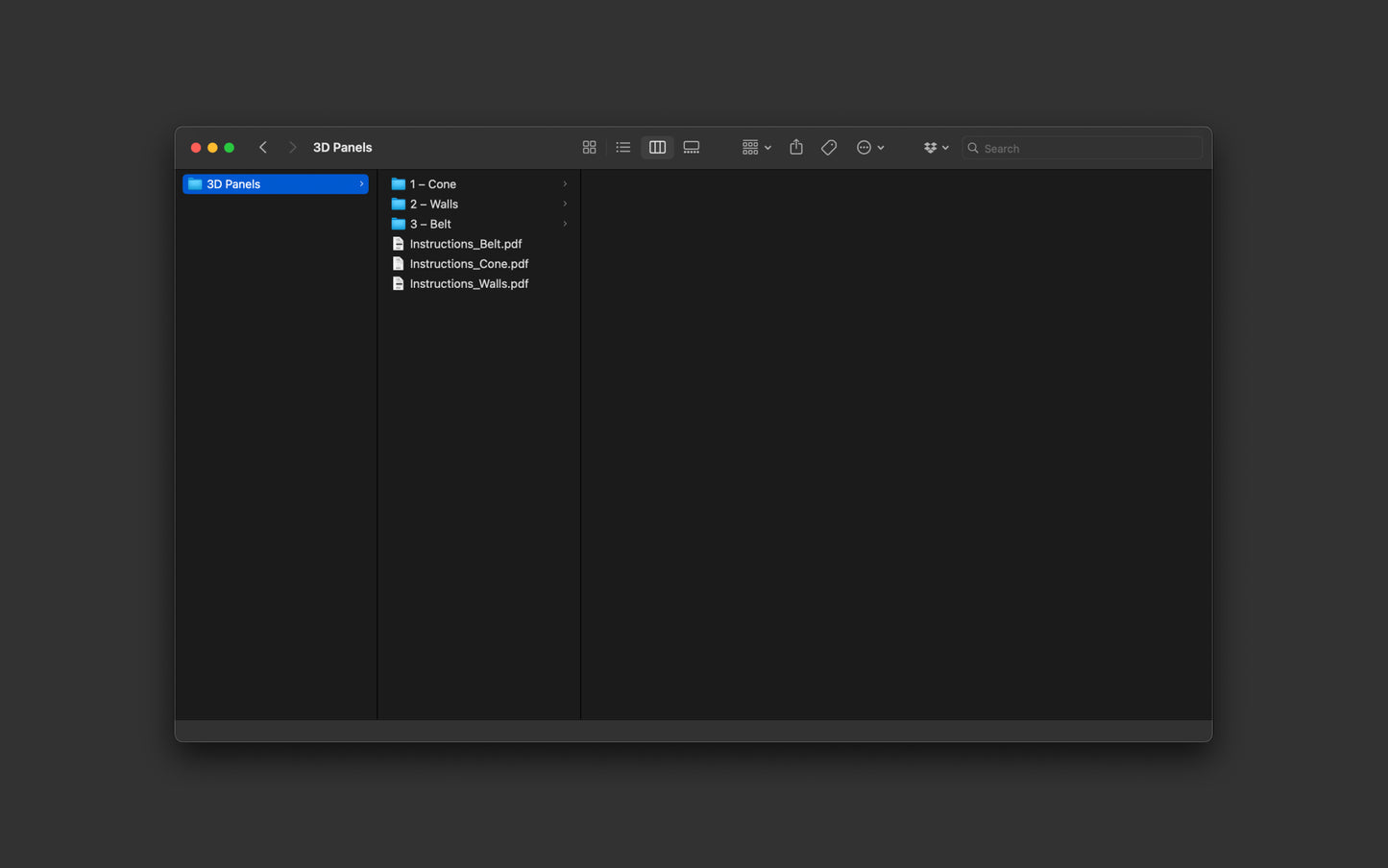Select the 3D Panels folder
The image size is (1388, 868).
[276, 184]
